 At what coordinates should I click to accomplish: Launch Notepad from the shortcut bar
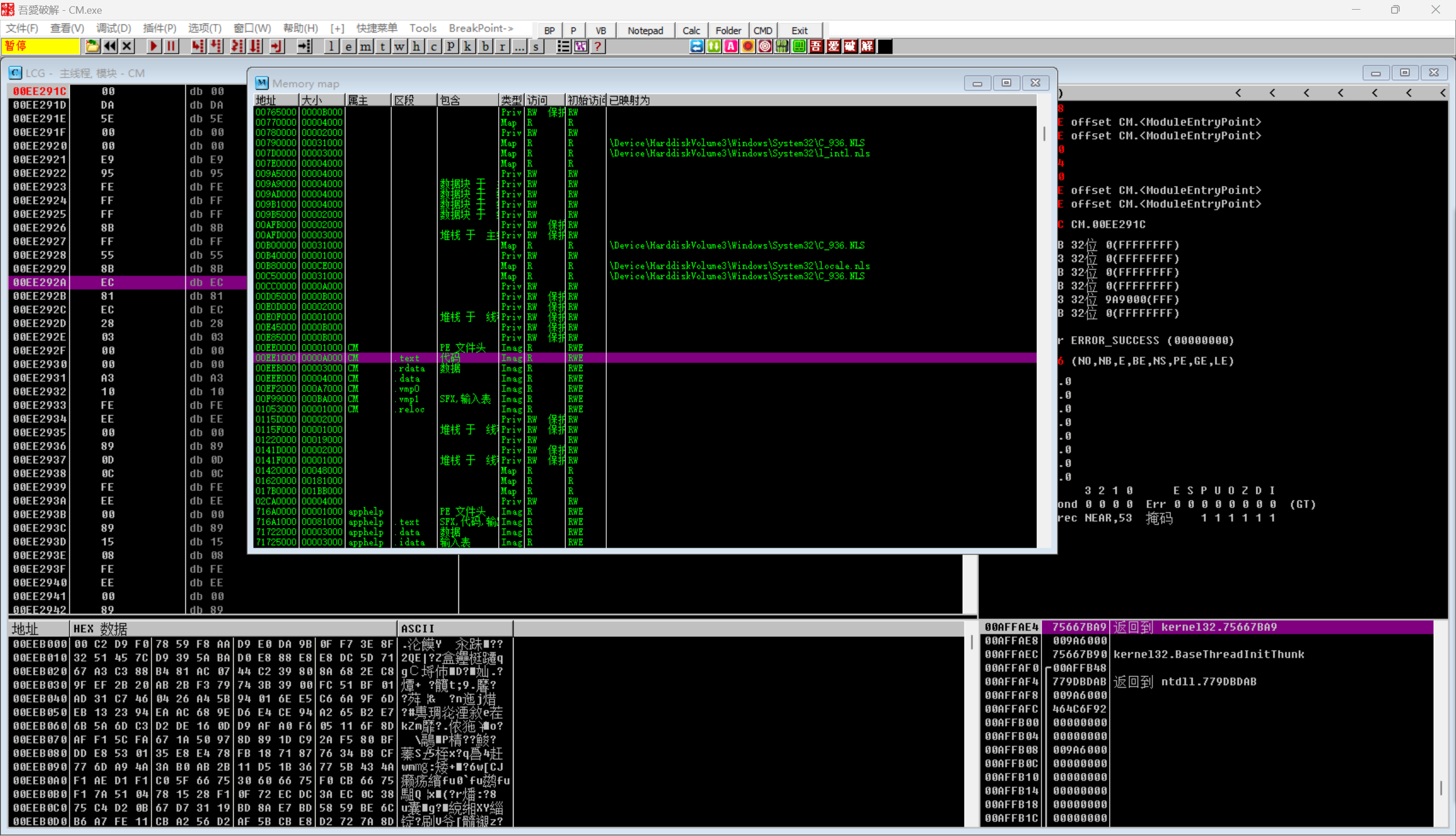(646, 31)
